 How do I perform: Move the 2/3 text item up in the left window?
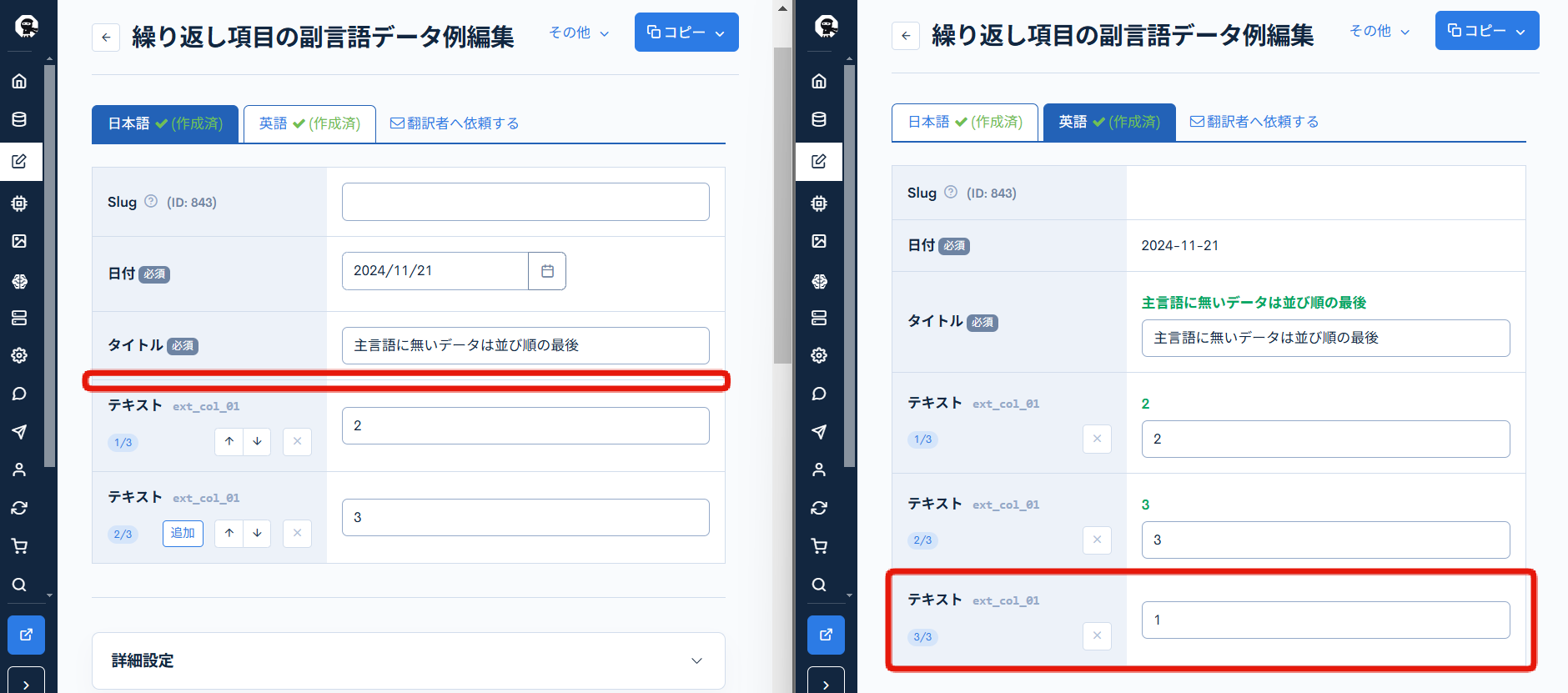229,533
